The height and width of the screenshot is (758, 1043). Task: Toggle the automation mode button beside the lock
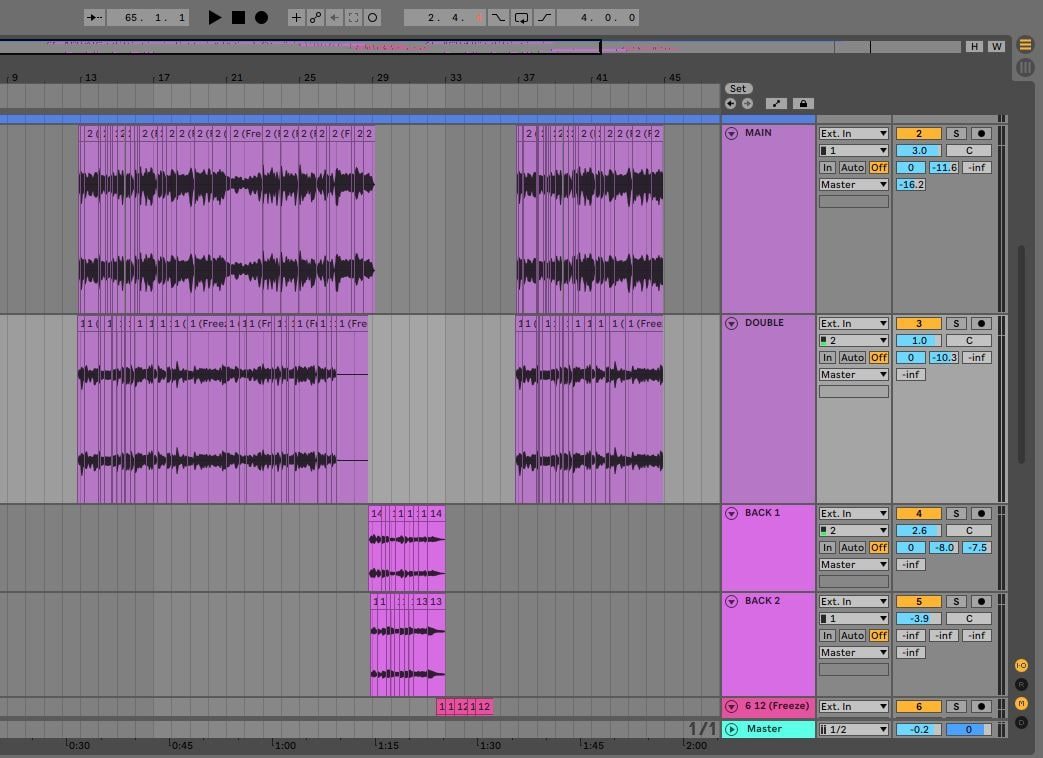pyautogui.click(x=776, y=104)
